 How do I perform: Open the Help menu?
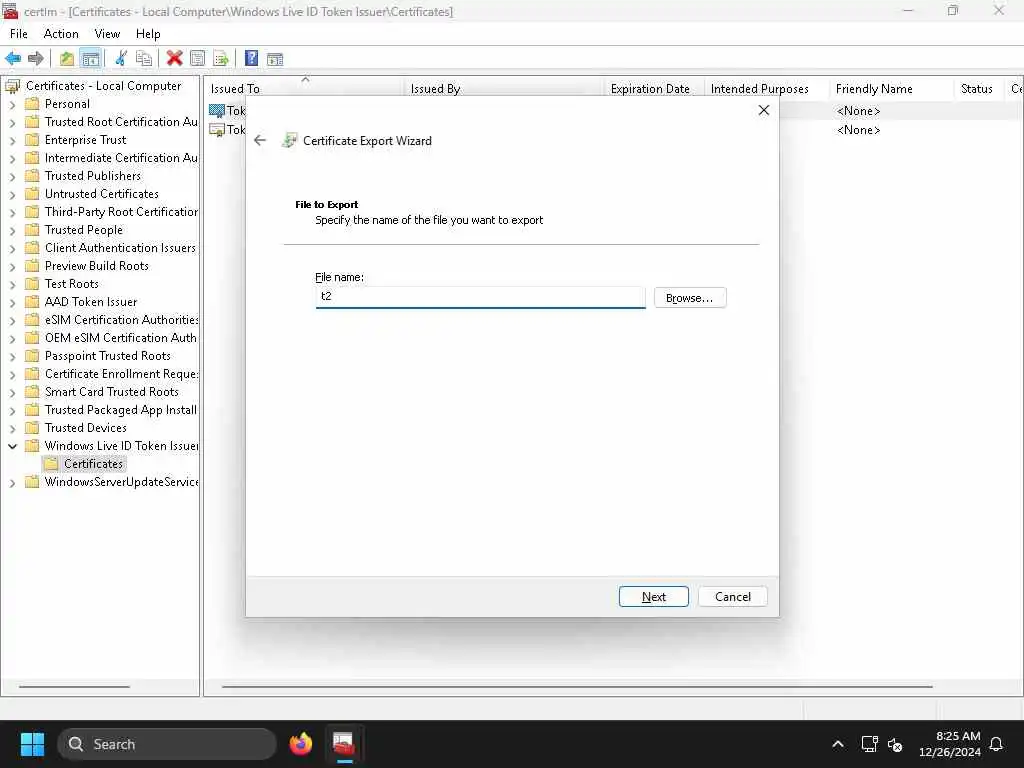148,34
